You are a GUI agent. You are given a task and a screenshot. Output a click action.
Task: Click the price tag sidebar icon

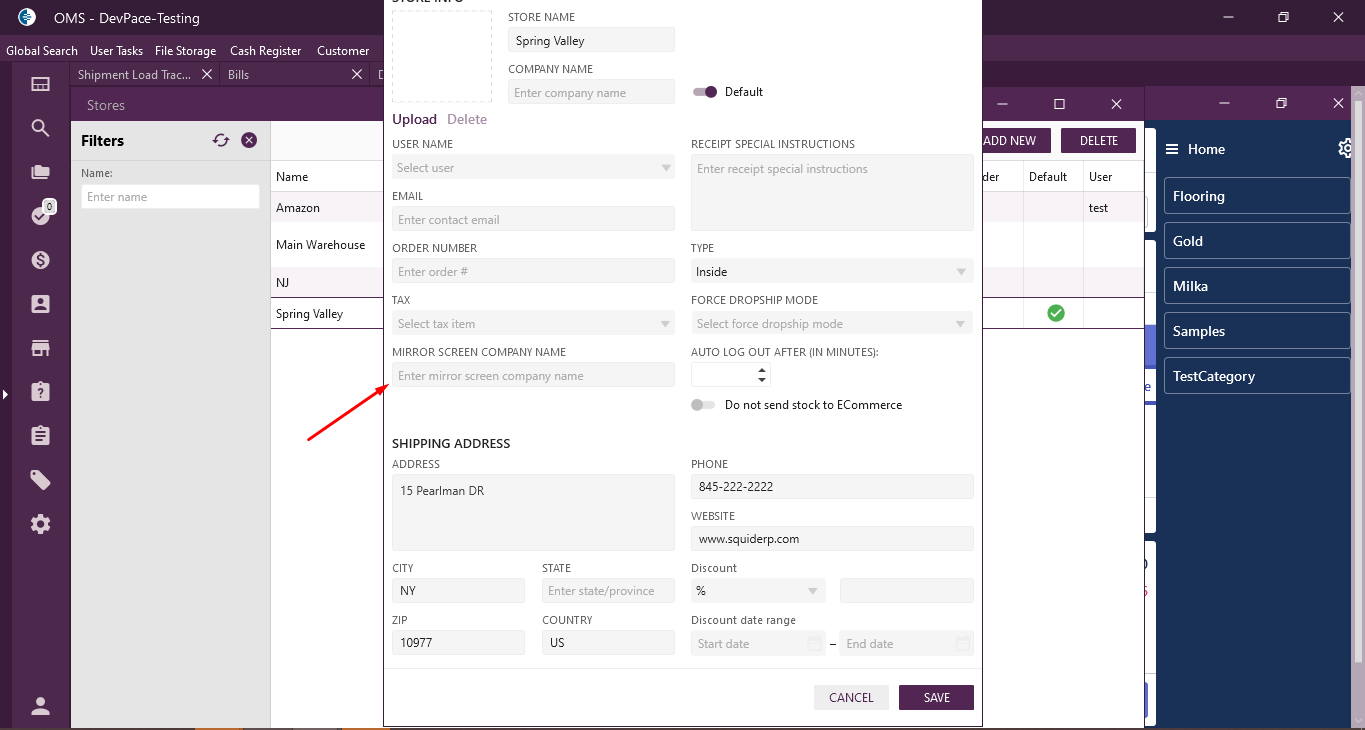pos(40,481)
